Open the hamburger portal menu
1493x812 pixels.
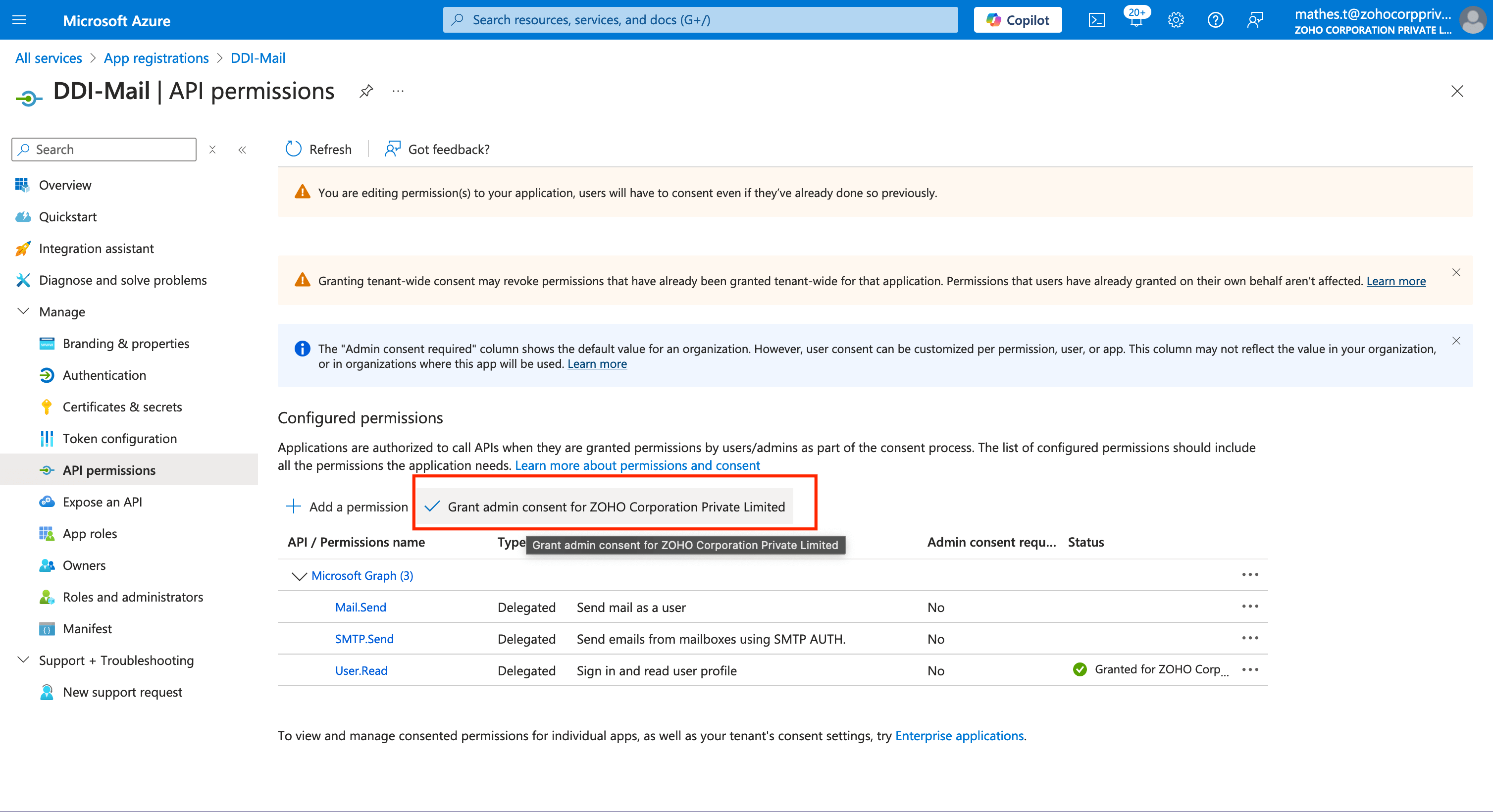pos(20,20)
